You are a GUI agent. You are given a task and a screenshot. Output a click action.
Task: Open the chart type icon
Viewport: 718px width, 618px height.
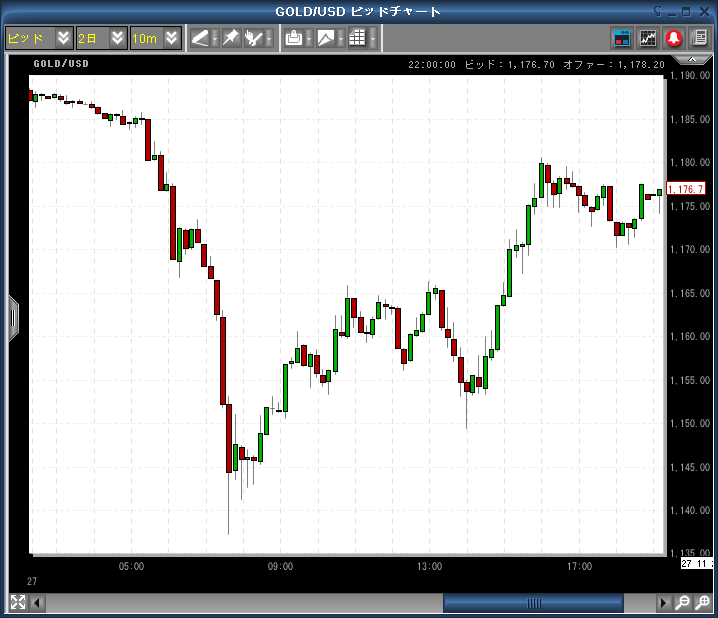(326, 38)
